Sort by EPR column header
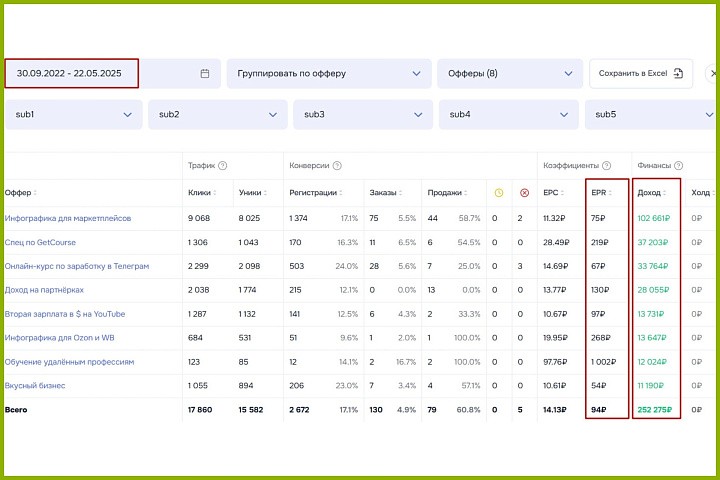 [x=601, y=193]
